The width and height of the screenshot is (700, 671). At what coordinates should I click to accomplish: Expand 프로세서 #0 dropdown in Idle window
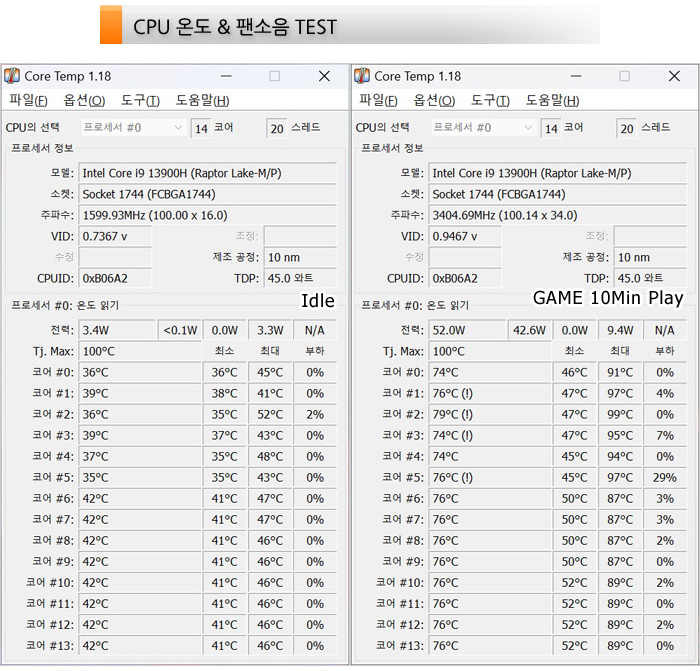(178, 128)
